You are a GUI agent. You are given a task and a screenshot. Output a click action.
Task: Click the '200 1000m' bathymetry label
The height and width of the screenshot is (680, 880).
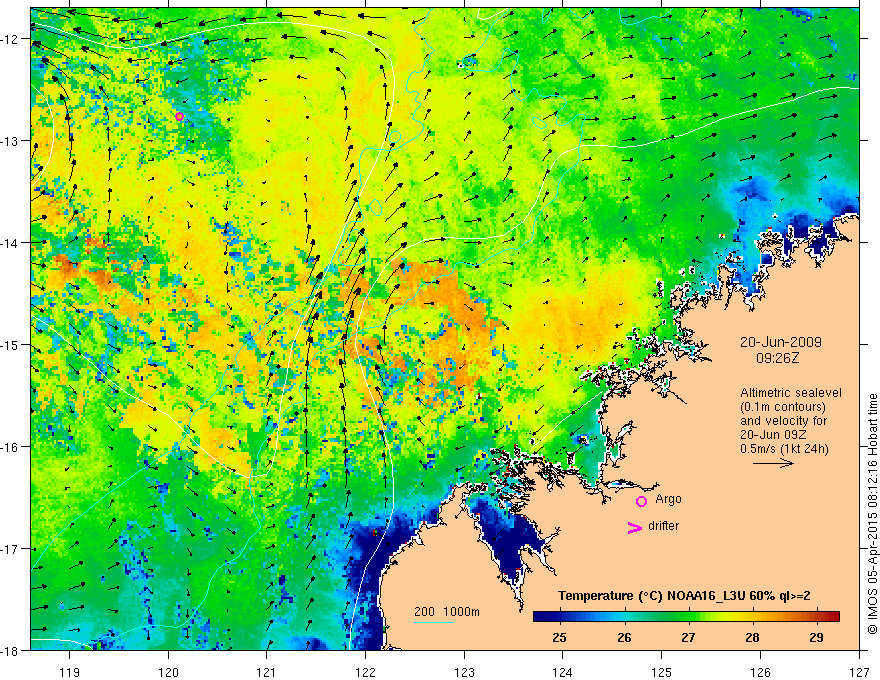point(447,612)
